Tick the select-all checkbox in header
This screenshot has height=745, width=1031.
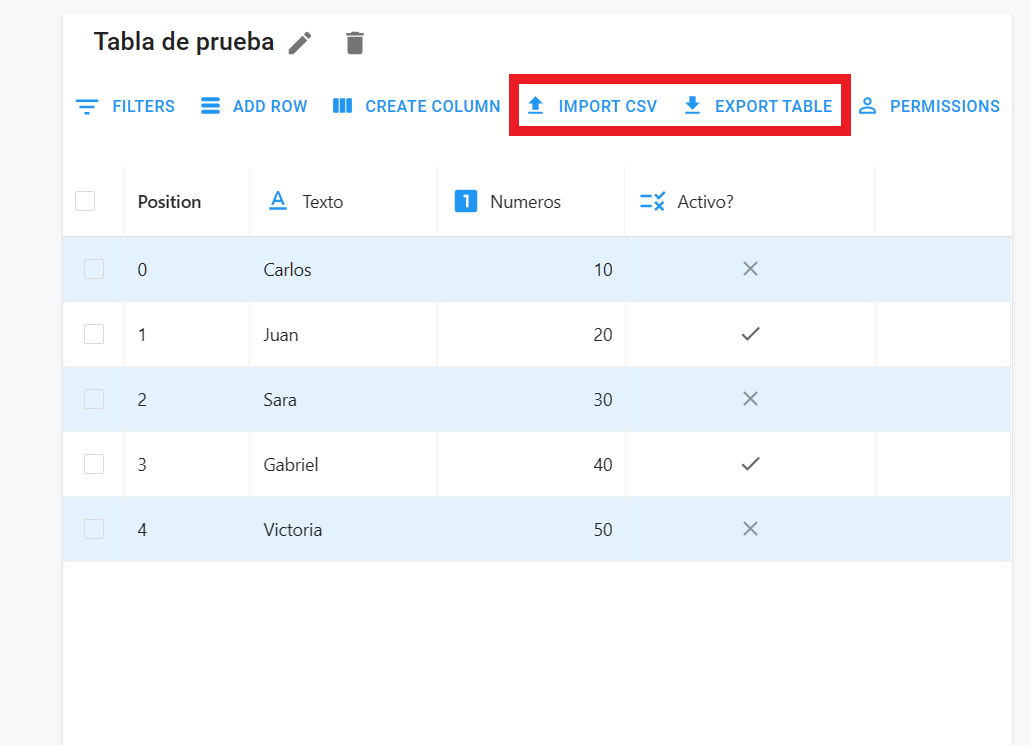[85, 201]
